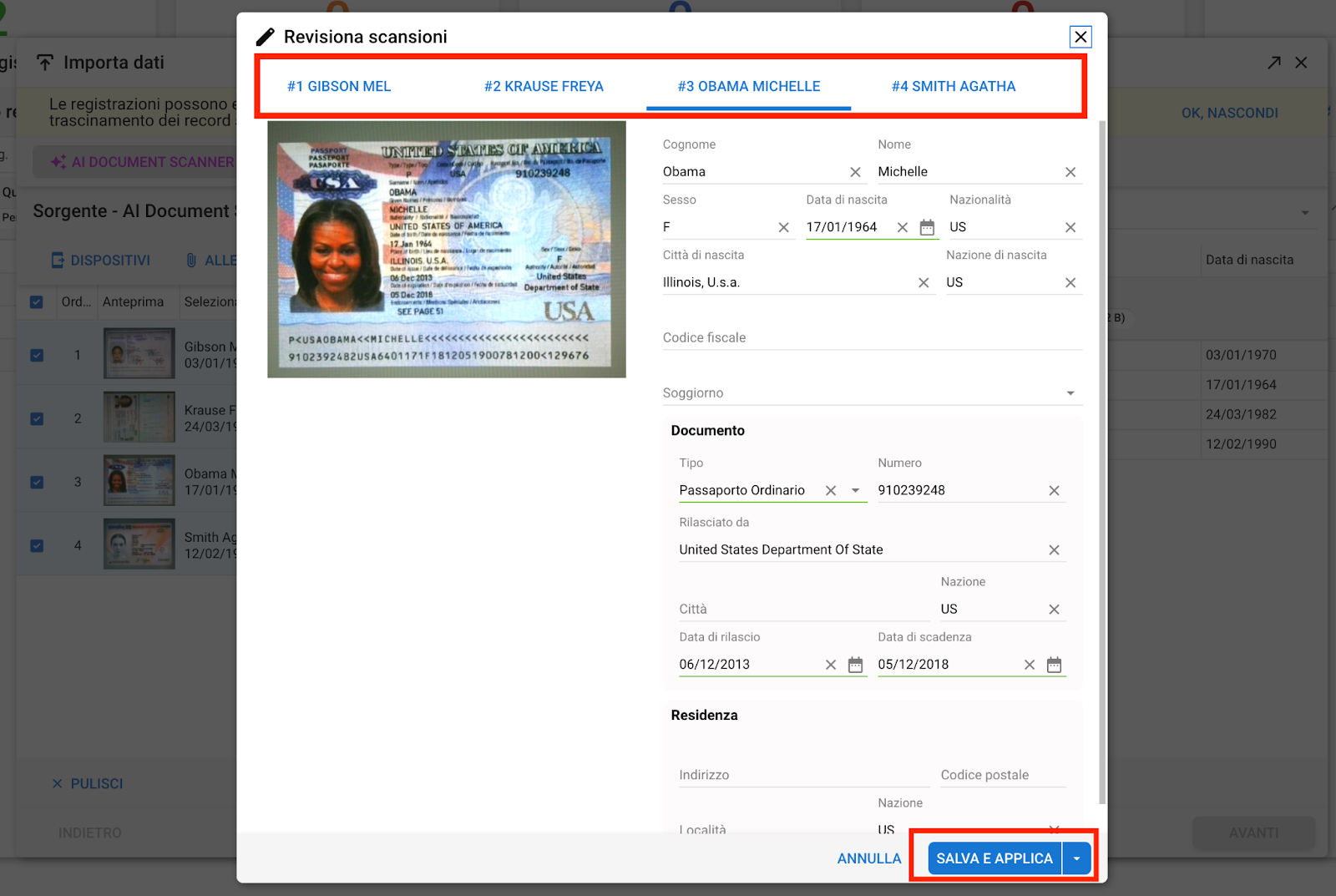
Task: Open calendar picker for Data di nascita
Action: point(927,227)
